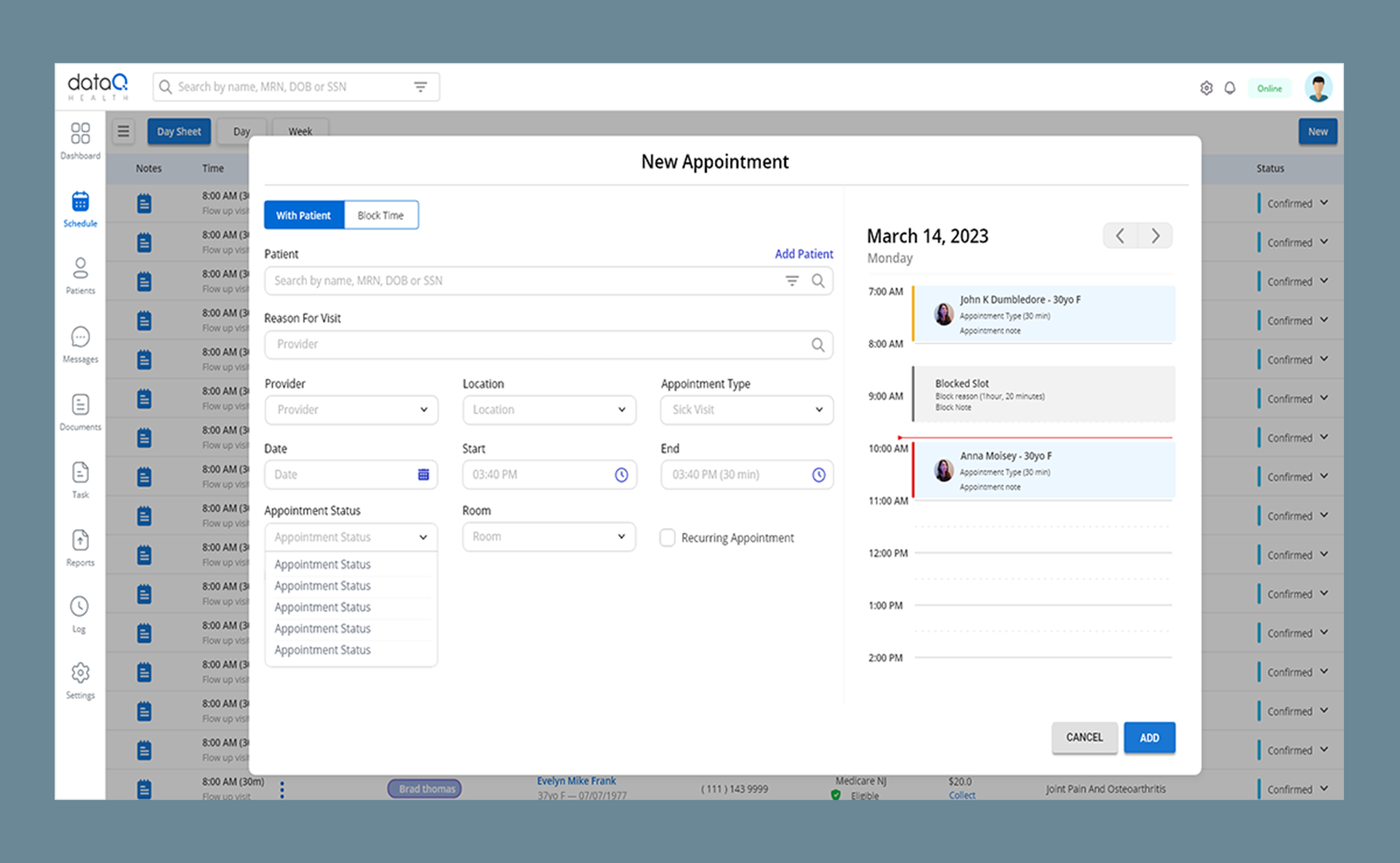
Task: Click the Date field calendar icon
Action: pos(423,474)
